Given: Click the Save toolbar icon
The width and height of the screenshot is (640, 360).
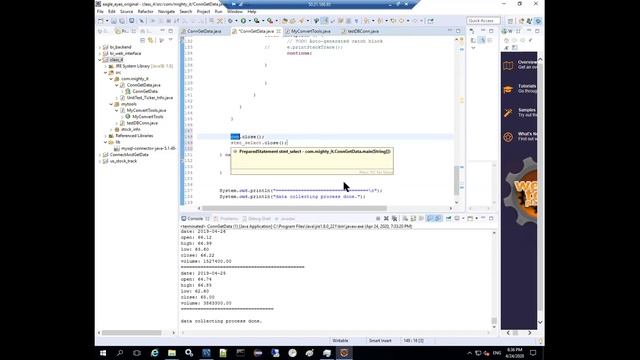Looking at the screenshot, I should [114, 21].
